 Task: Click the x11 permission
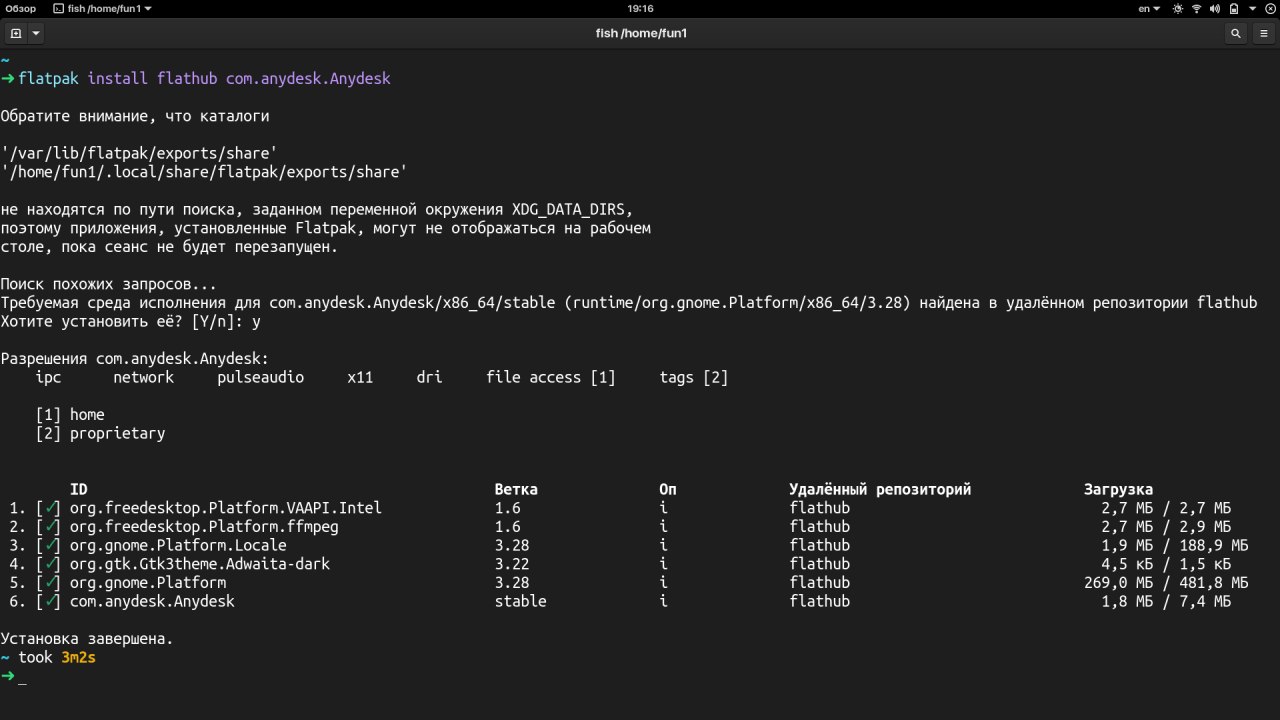click(360, 377)
